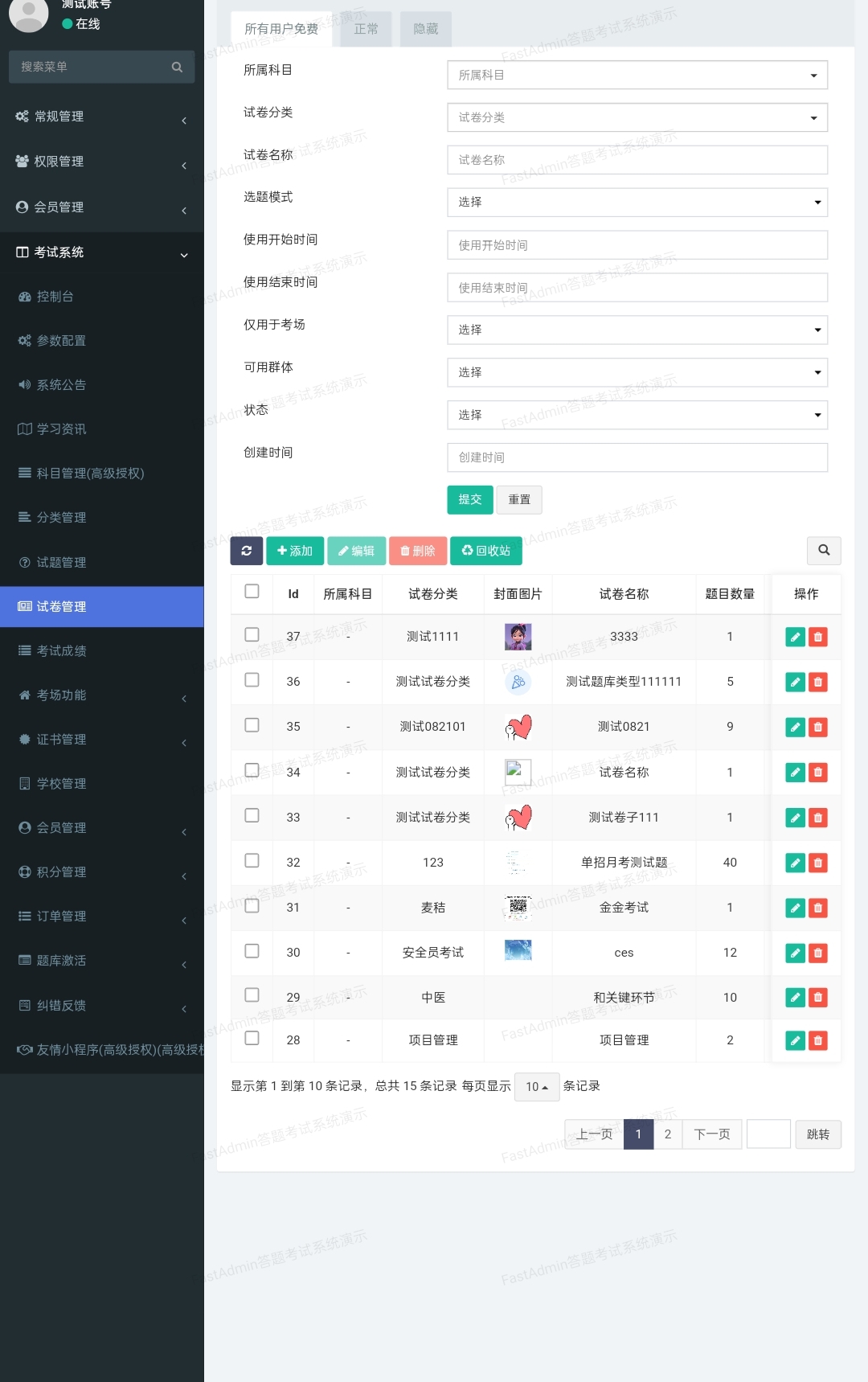Open 试题管理 in sidebar

pyautogui.click(x=101, y=562)
